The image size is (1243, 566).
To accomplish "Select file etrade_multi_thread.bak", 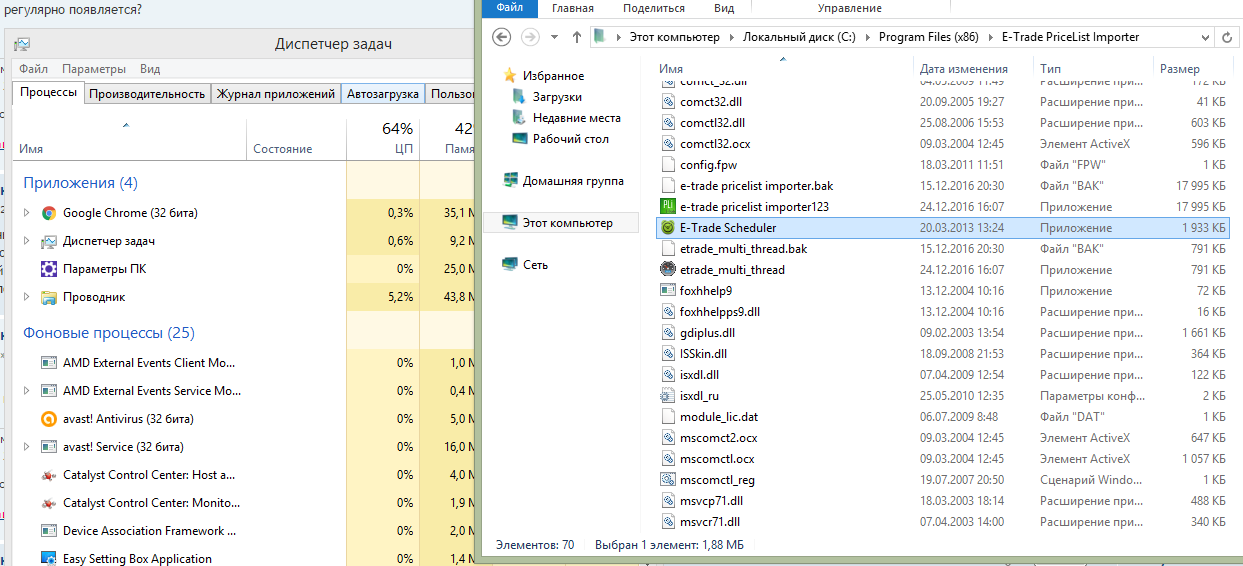I will click(x=743, y=249).
